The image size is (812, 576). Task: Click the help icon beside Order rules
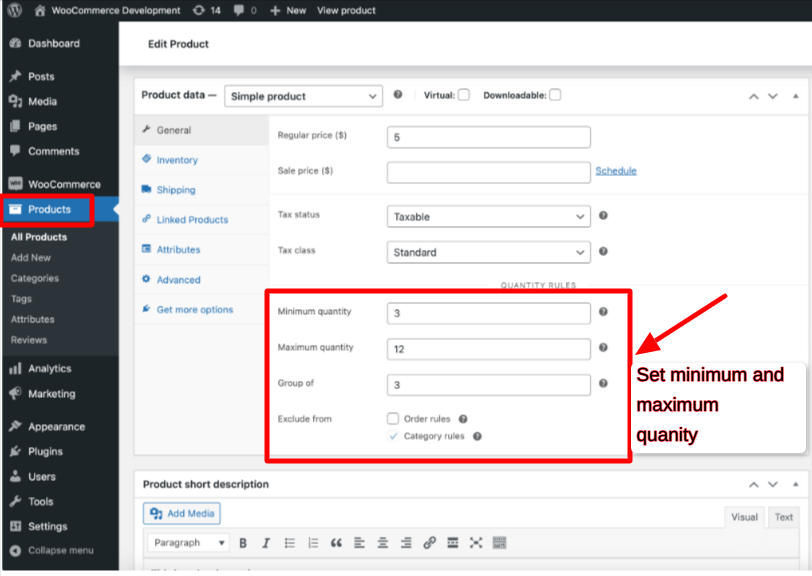[x=463, y=419]
